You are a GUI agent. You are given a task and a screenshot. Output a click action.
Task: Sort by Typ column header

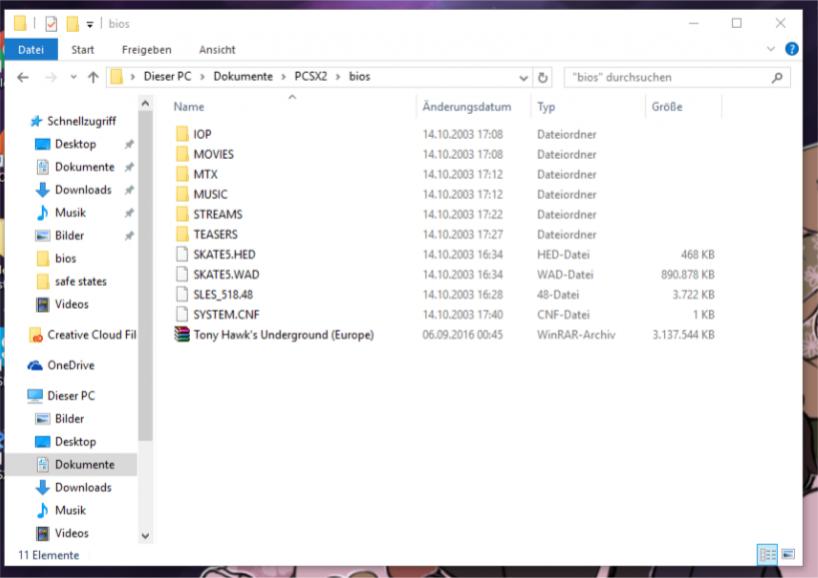click(x=546, y=107)
